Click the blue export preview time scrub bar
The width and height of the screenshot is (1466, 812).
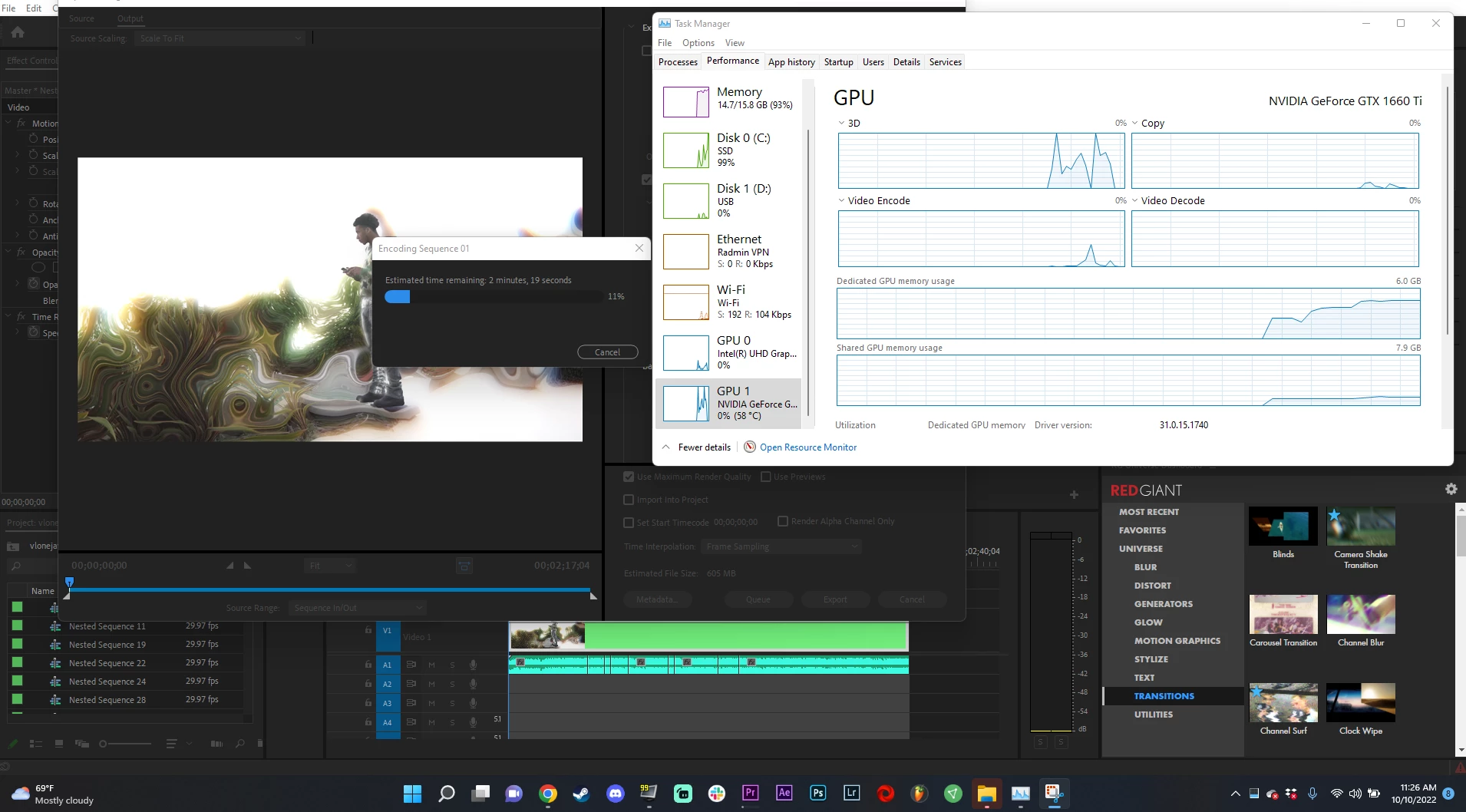(330, 589)
